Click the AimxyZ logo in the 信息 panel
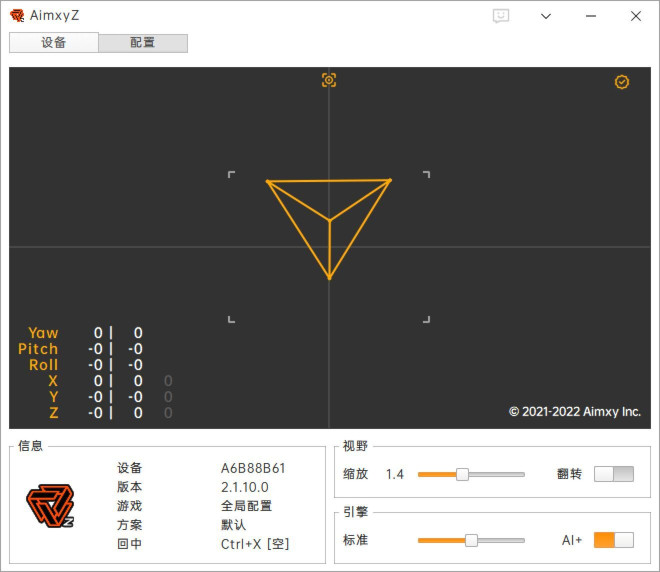 pos(50,506)
